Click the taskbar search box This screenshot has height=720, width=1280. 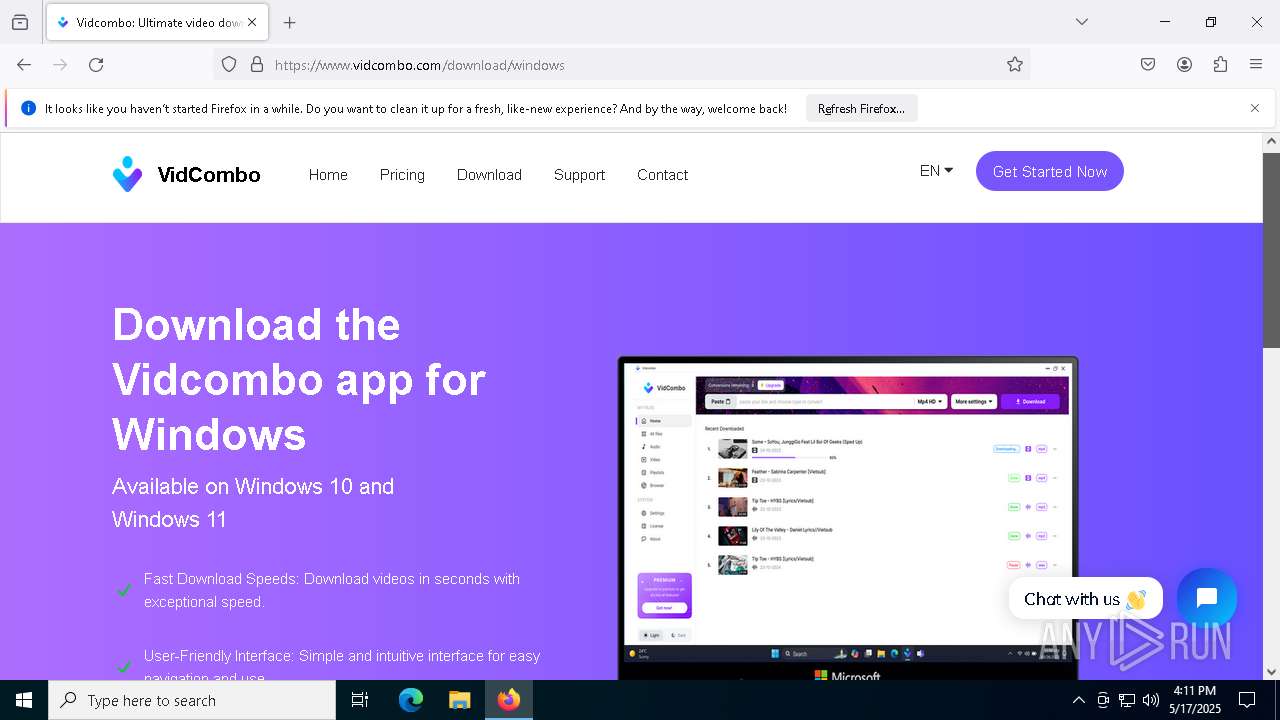(x=192, y=700)
